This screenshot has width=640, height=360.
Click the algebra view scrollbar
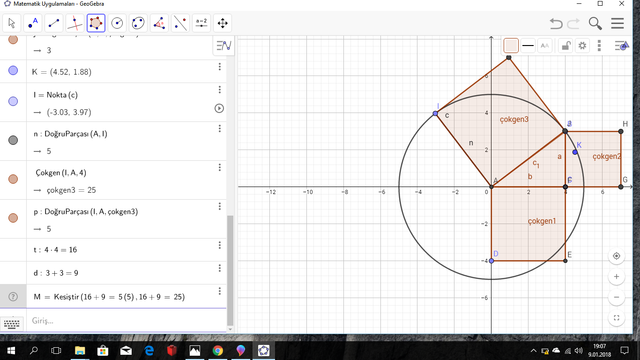click(230, 271)
